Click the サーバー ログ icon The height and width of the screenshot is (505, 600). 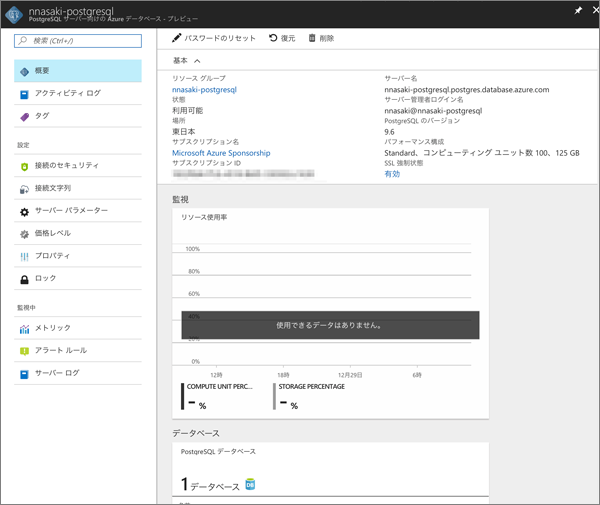point(24,374)
